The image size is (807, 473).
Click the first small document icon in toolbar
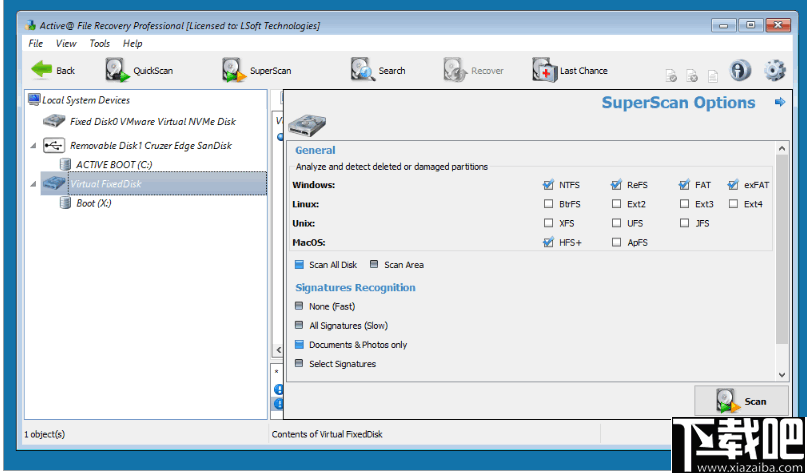pyautogui.click(x=671, y=76)
